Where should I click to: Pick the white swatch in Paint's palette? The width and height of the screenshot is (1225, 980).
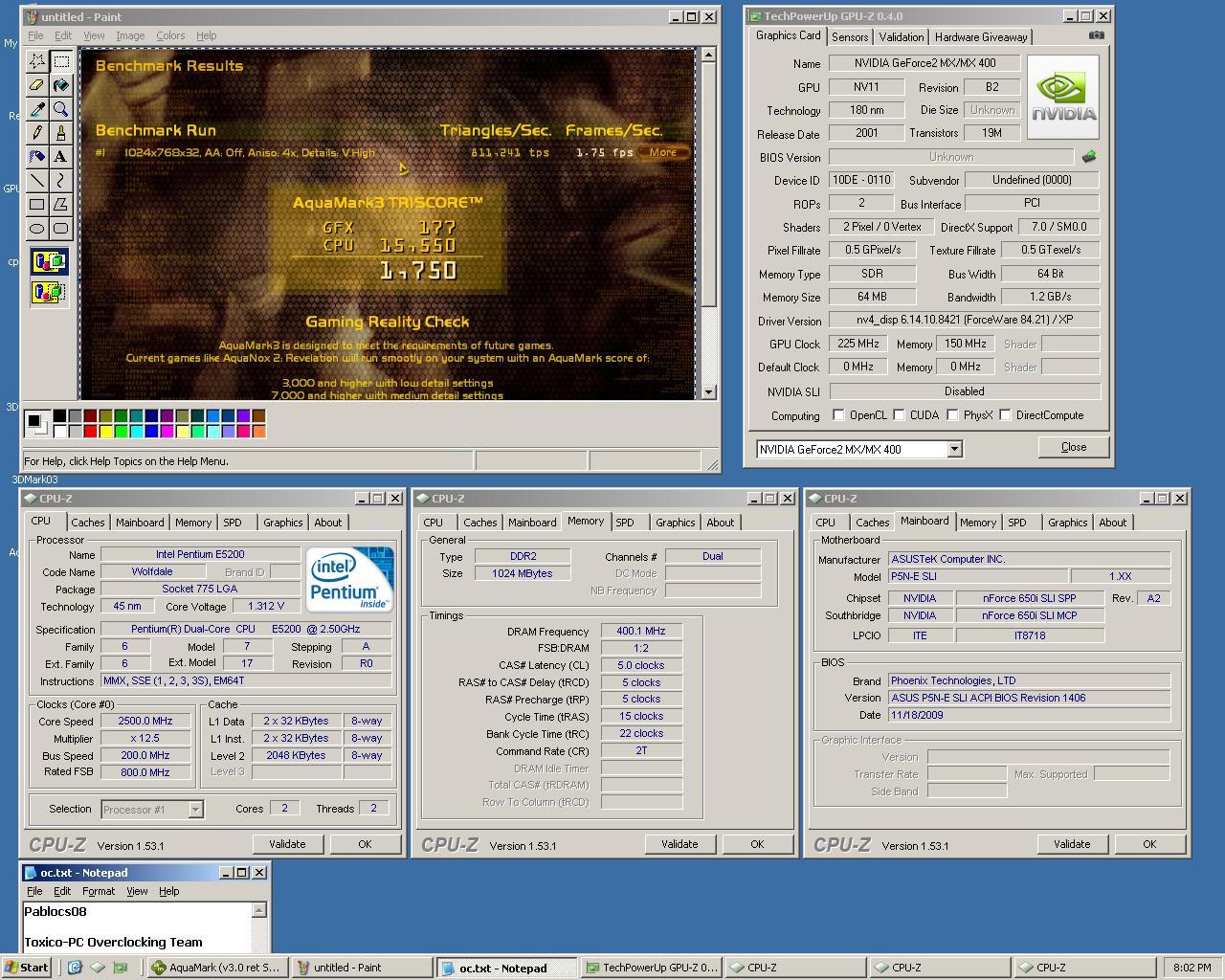click(x=59, y=431)
